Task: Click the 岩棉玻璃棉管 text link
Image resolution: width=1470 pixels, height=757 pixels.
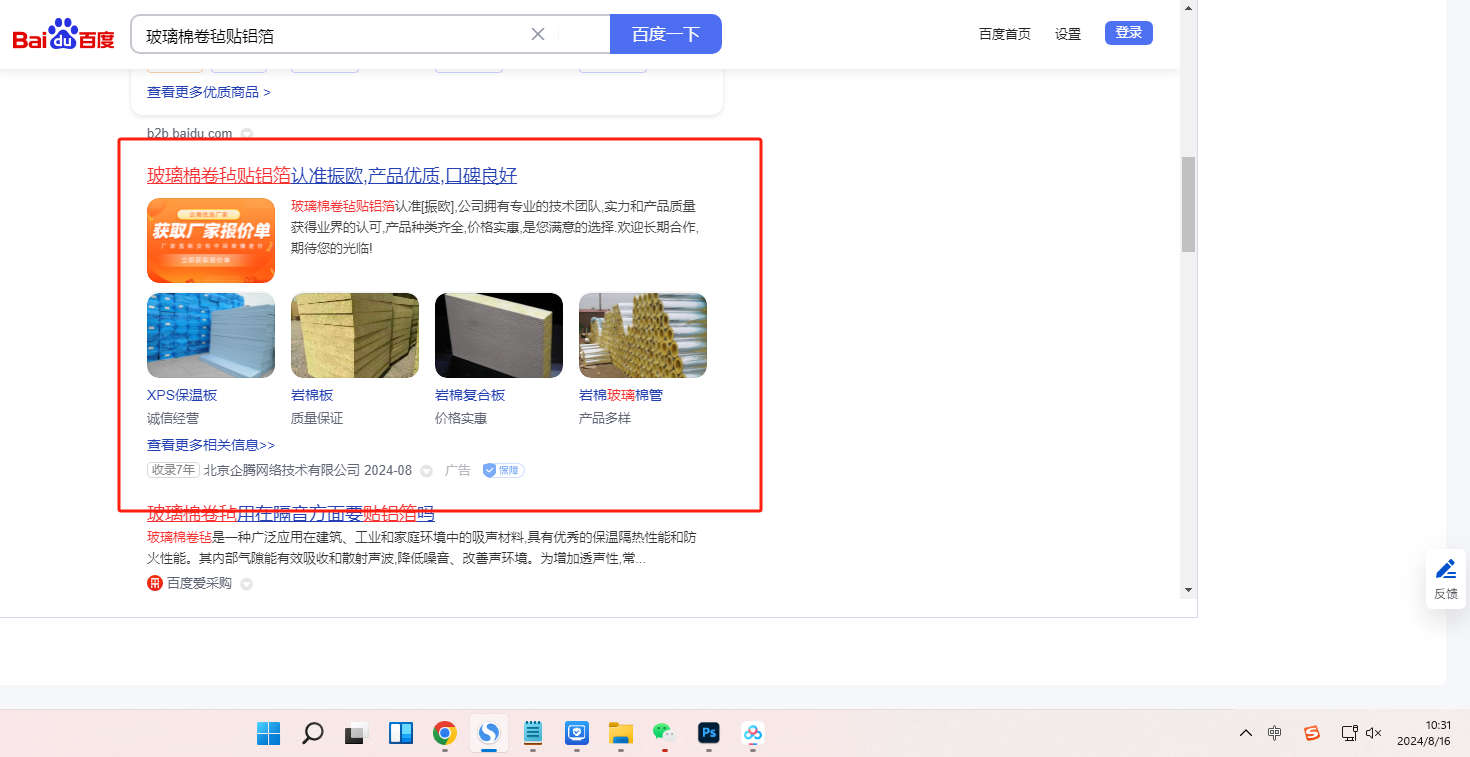Action: [621, 395]
